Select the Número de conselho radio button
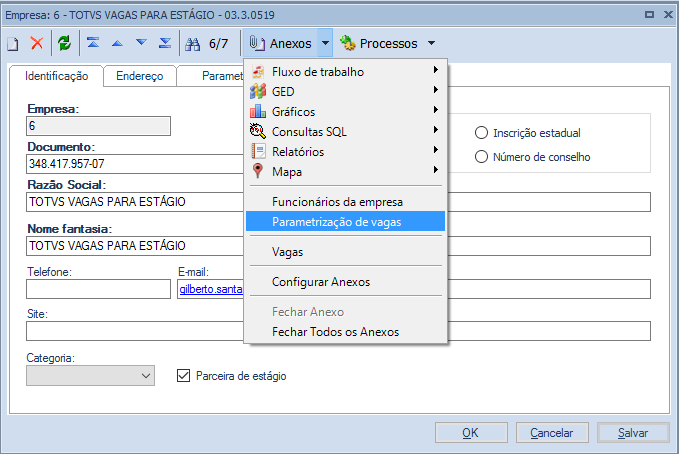The image size is (679, 454). coord(482,157)
